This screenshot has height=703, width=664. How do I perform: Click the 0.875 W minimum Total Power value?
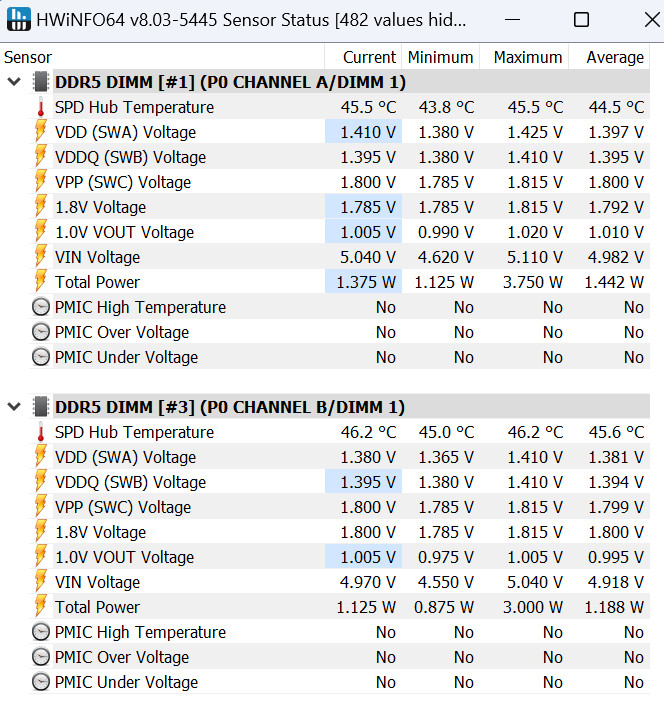coord(444,608)
